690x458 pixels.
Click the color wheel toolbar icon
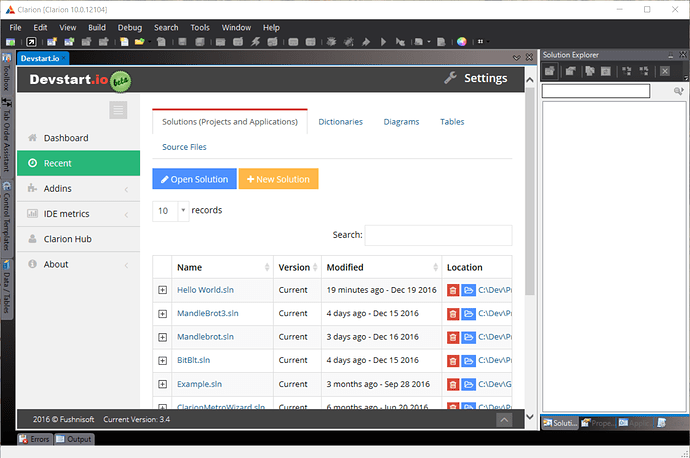pyautogui.click(x=461, y=42)
